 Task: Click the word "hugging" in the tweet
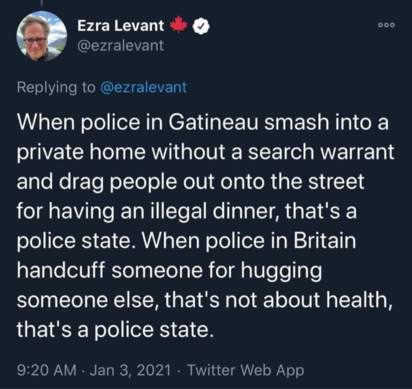281,272
